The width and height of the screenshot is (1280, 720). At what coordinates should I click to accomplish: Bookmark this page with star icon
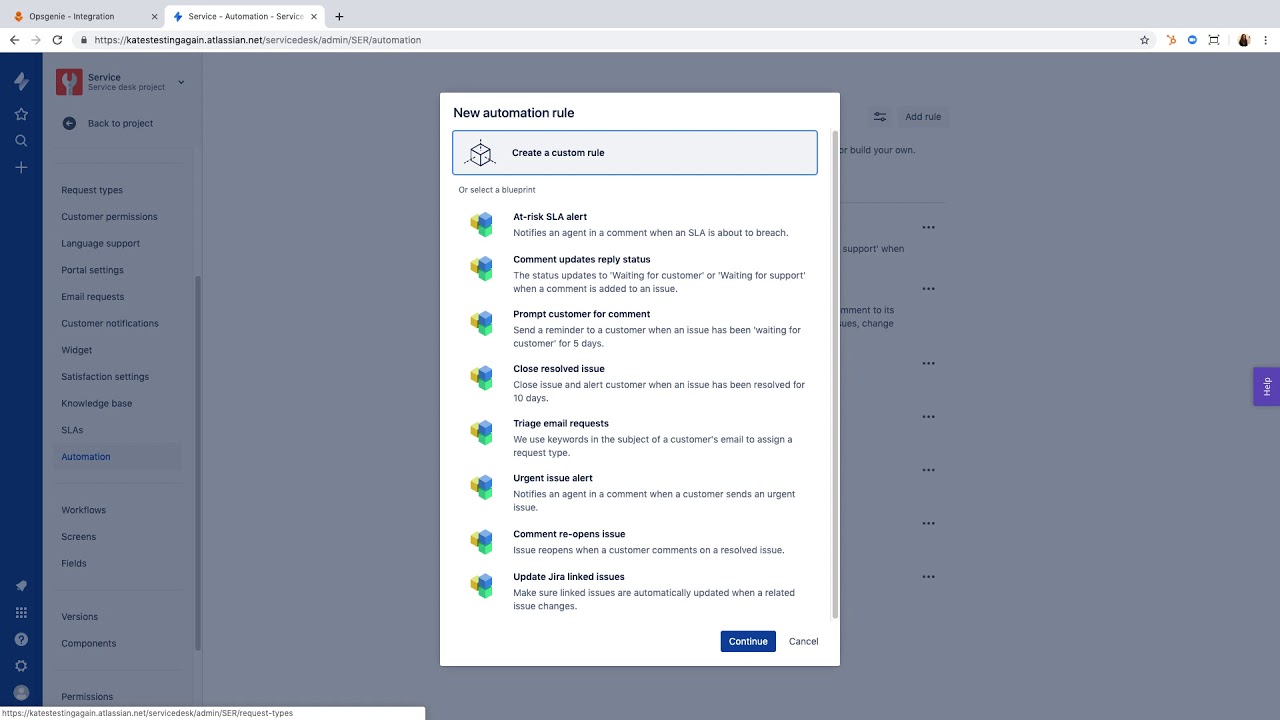pos(1144,40)
